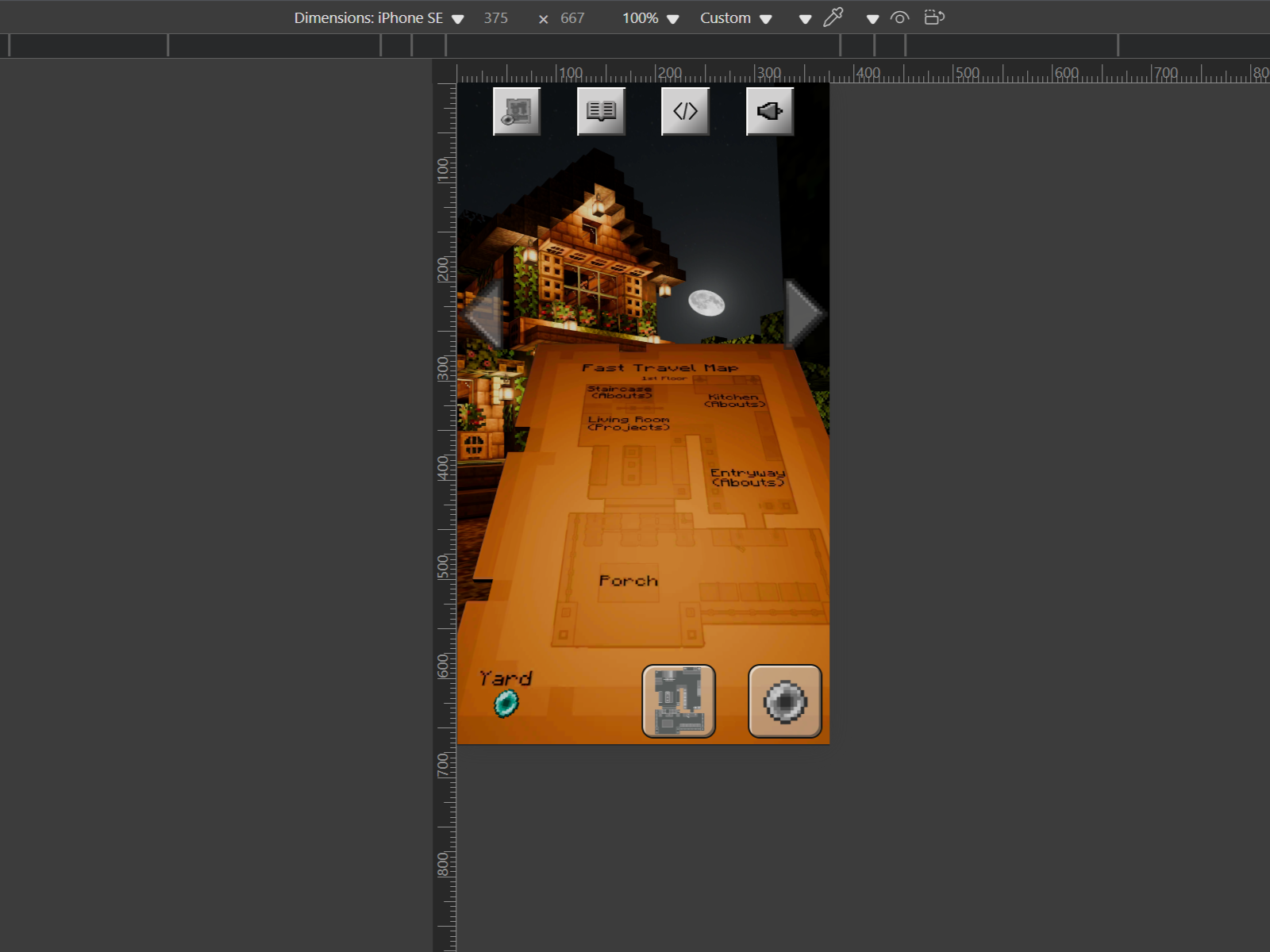Travel to Porch on the map
The width and height of the screenshot is (1270, 952).
tap(628, 581)
